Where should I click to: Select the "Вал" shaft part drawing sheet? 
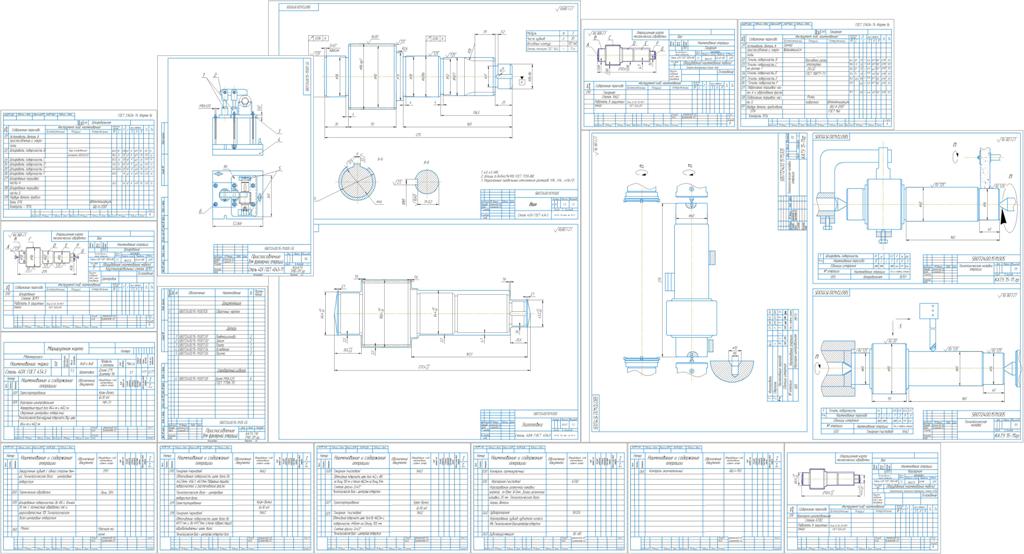click(x=424, y=111)
